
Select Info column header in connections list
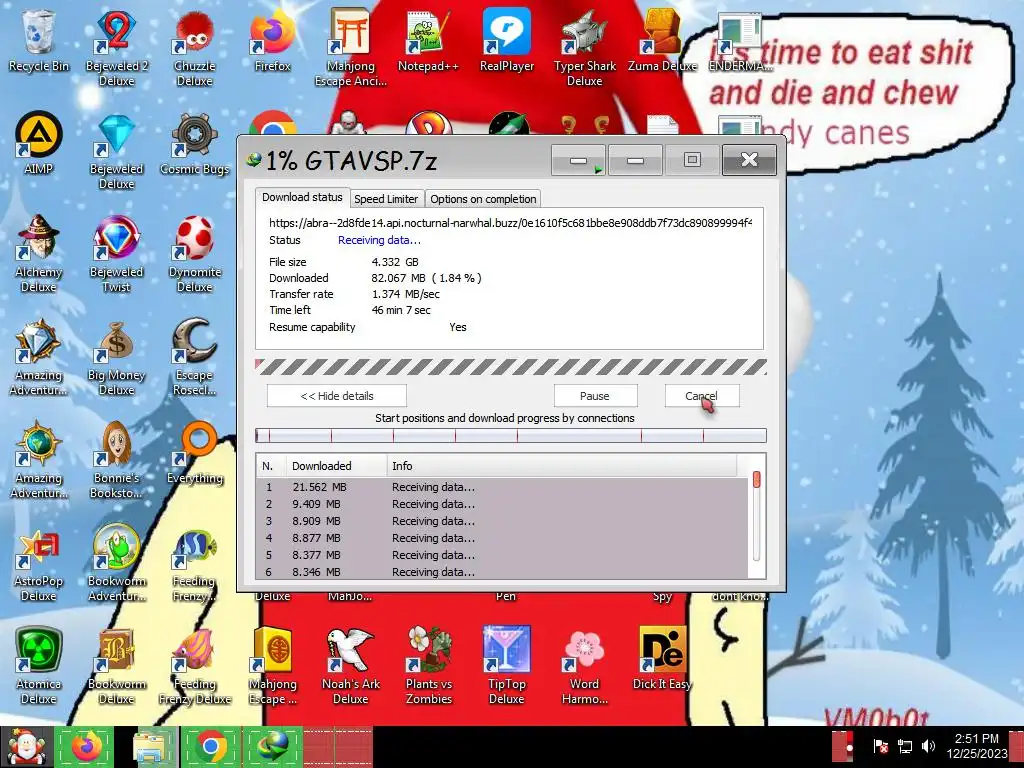tap(562, 466)
